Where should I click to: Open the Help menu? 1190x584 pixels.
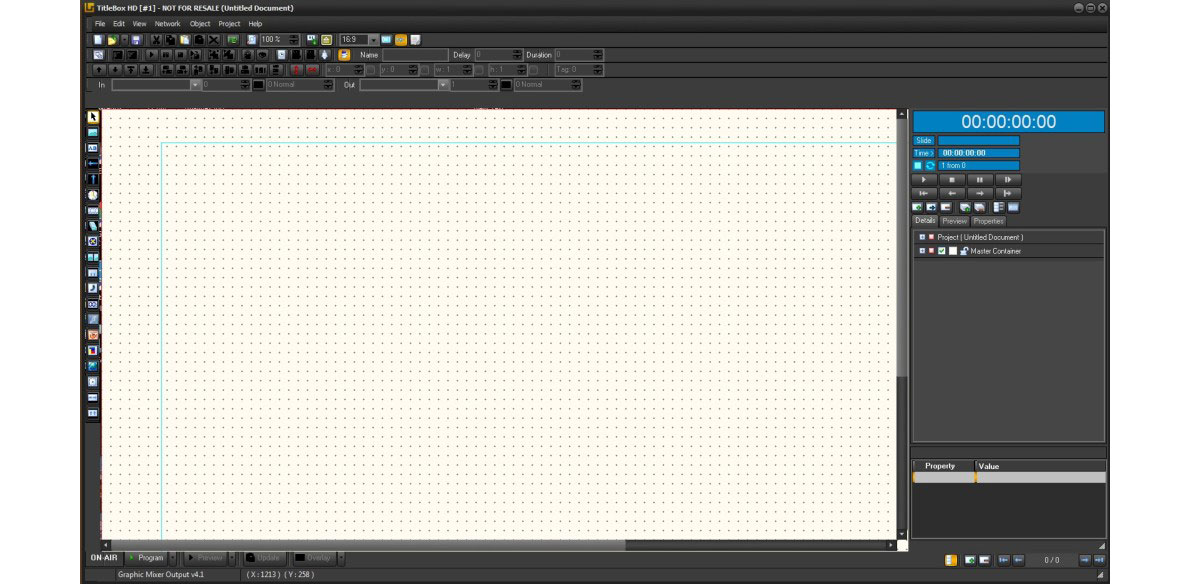click(255, 24)
